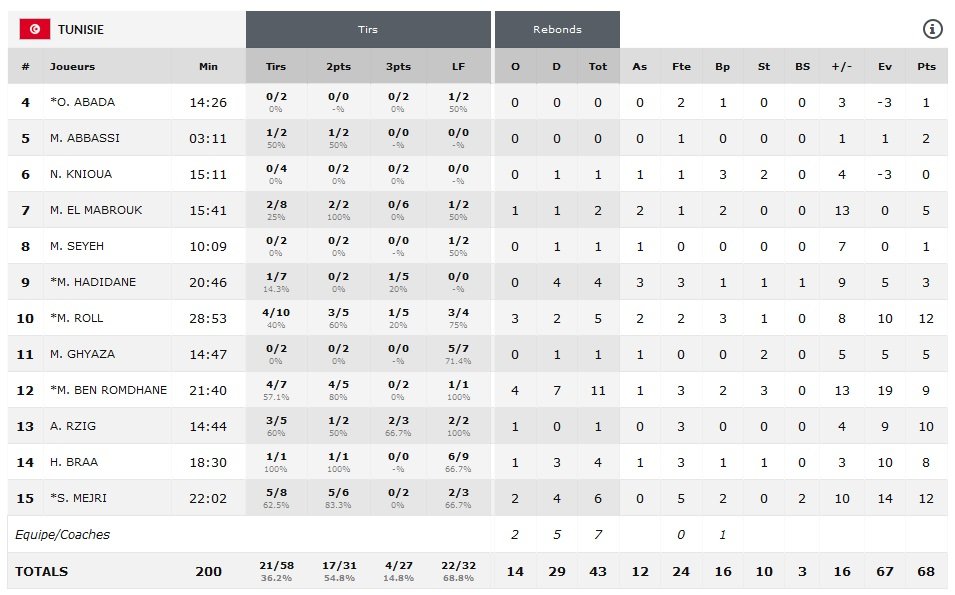Click the As column header

640,67
